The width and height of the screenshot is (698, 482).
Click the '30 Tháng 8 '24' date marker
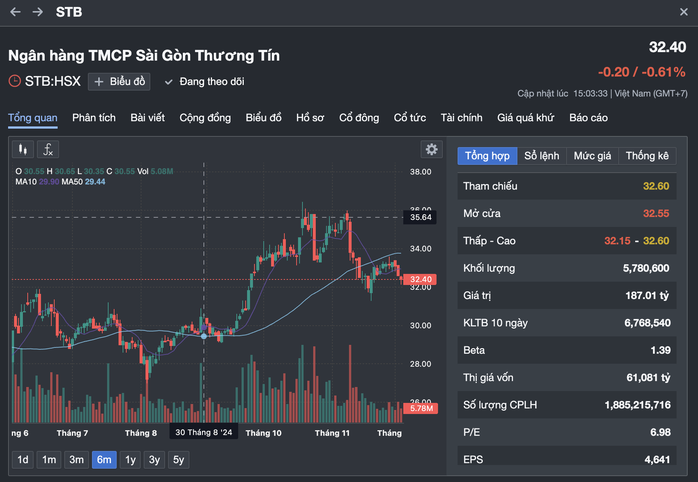coord(203,432)
